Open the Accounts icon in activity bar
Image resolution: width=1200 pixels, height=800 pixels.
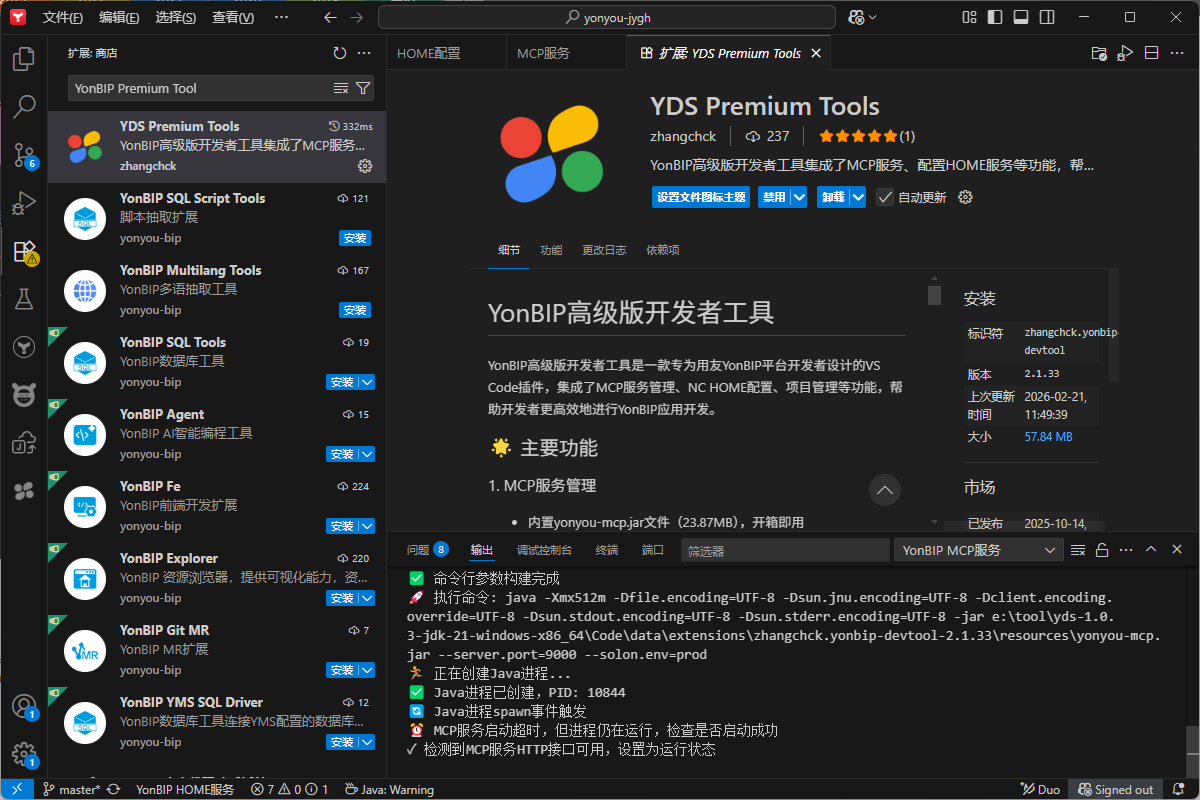click(x=24, y=706)
